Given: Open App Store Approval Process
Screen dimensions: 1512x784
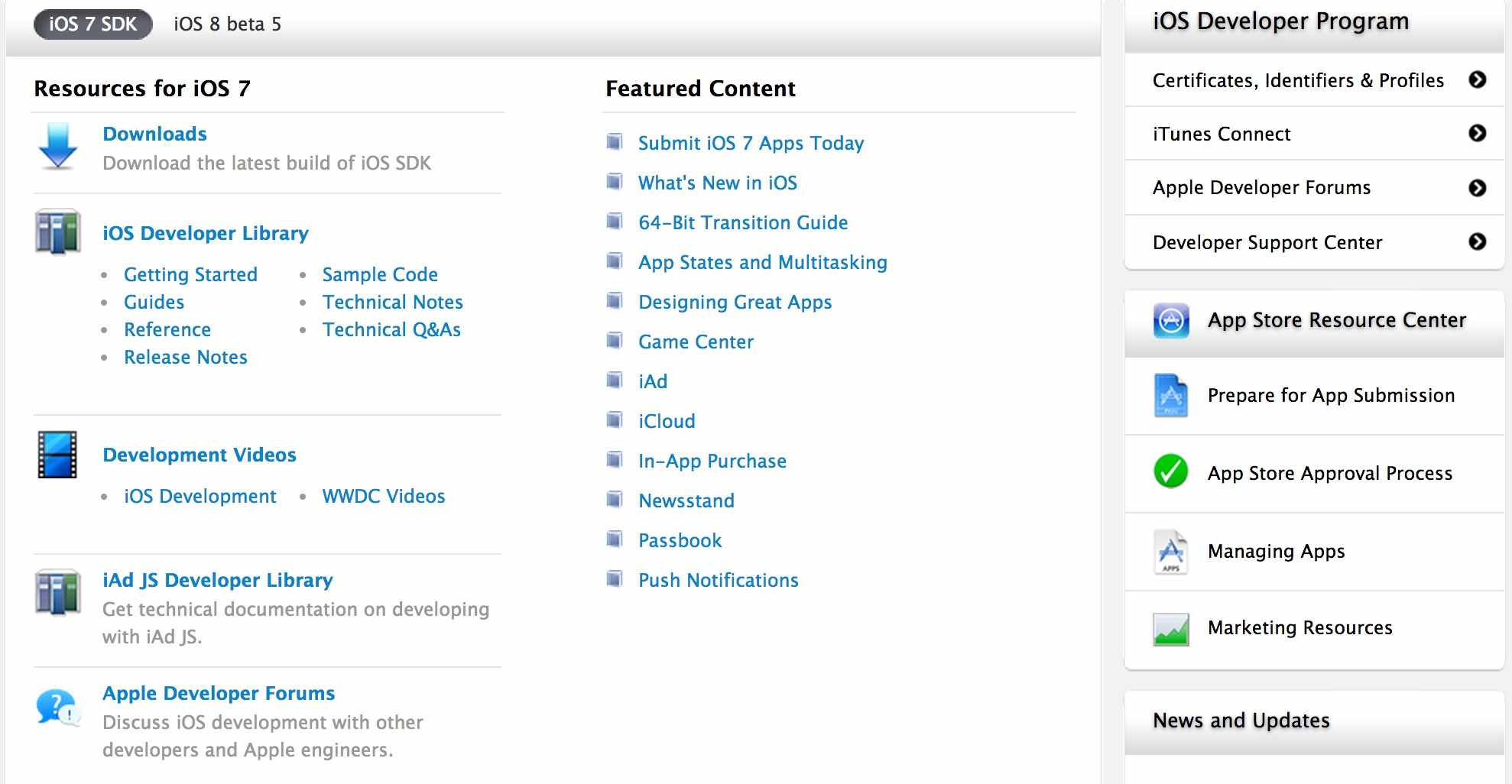Looking at the screenshot, I should [1315, 474].
